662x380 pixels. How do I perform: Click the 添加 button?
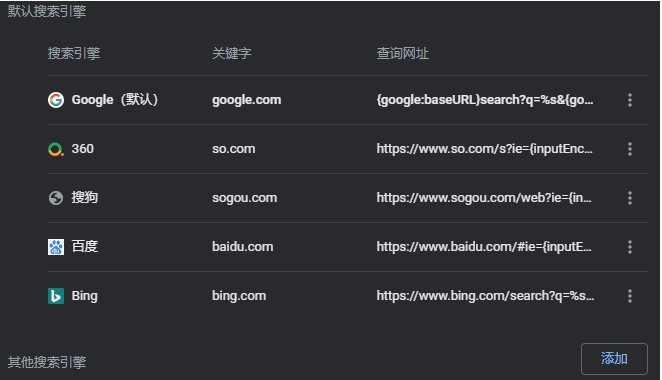(614, 359)
